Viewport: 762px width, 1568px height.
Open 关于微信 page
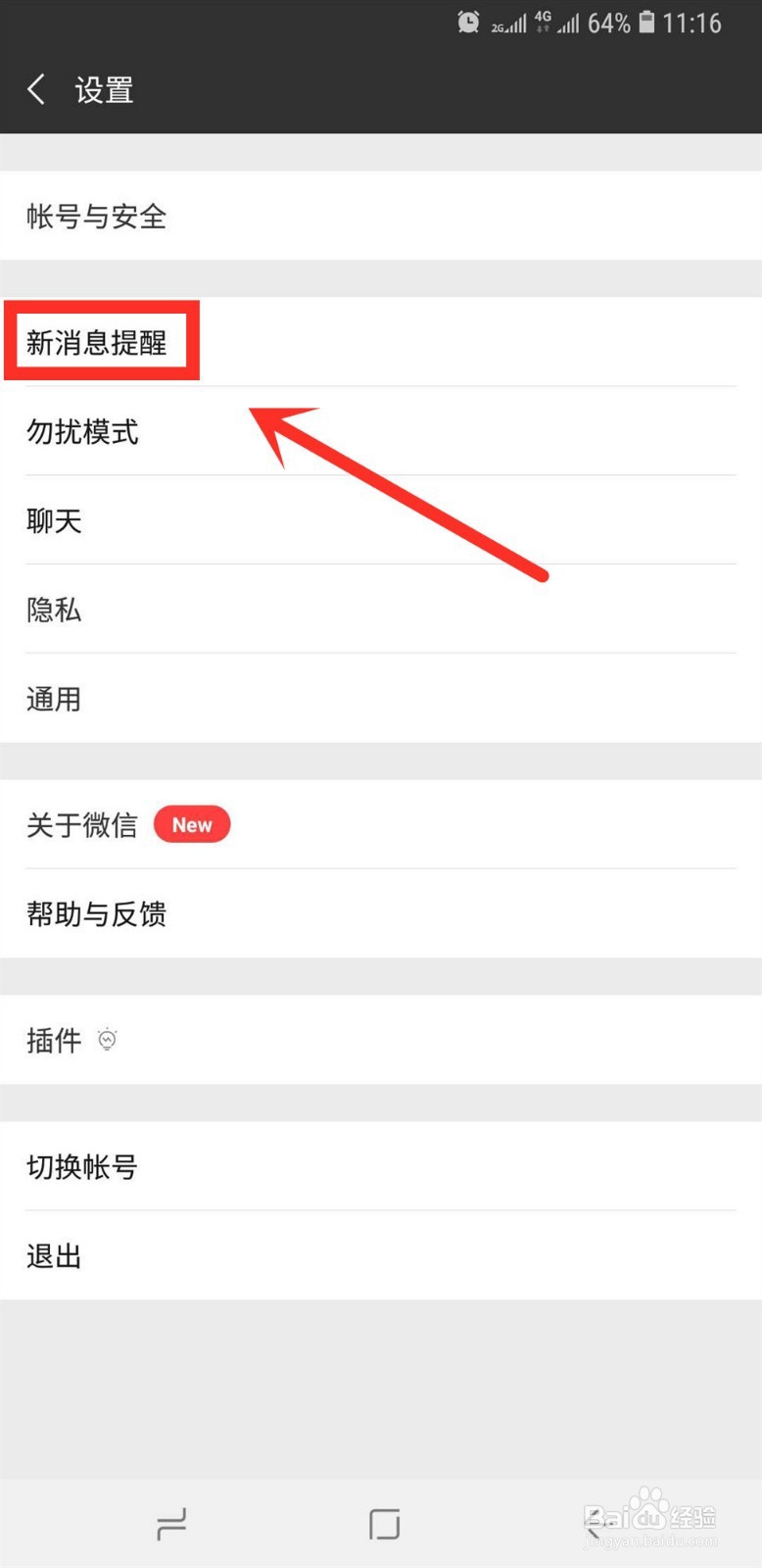pos(381,825)
